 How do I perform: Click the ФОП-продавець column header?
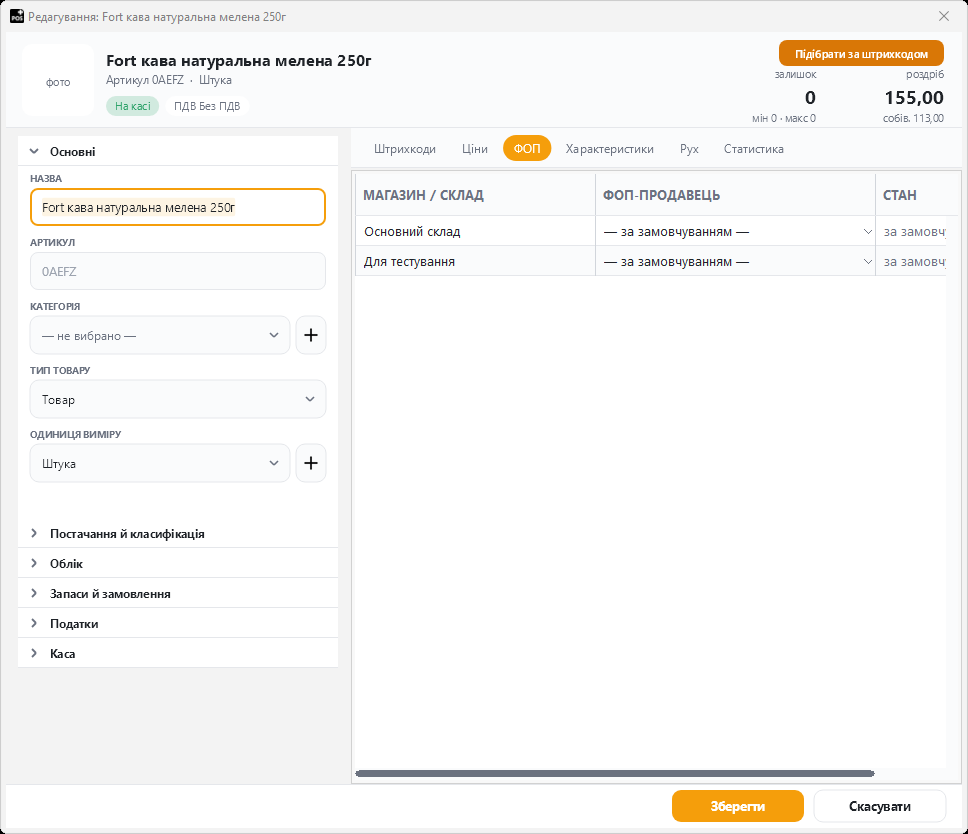[735, 195]
